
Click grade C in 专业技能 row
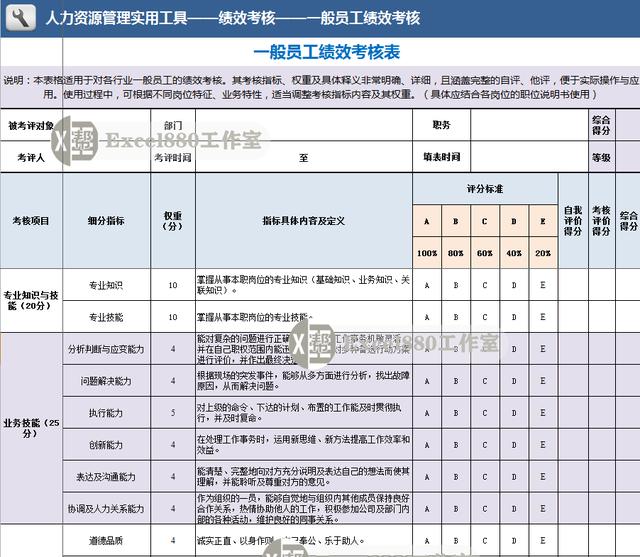[485, 317]
